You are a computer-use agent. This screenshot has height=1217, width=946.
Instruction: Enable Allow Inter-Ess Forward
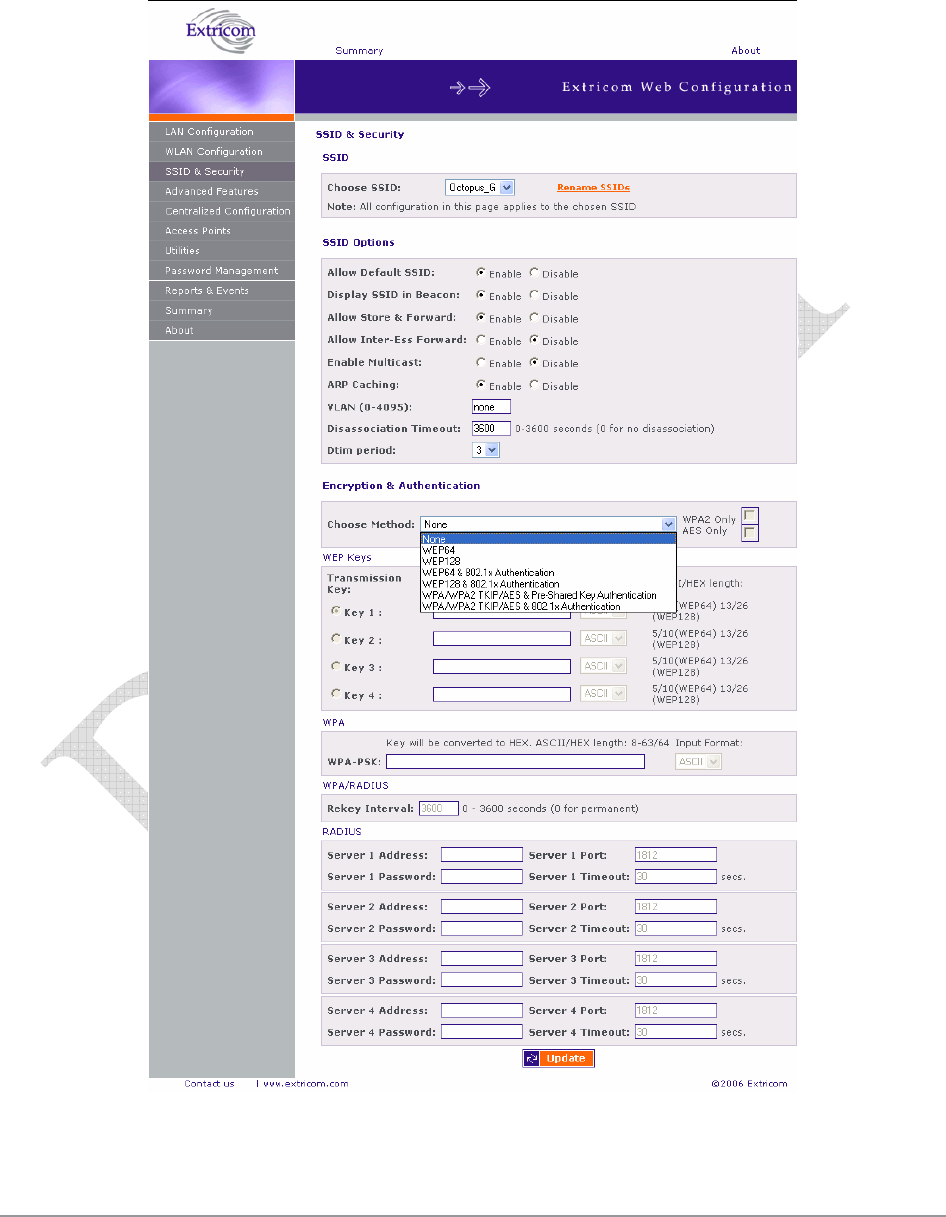point(481,341)
